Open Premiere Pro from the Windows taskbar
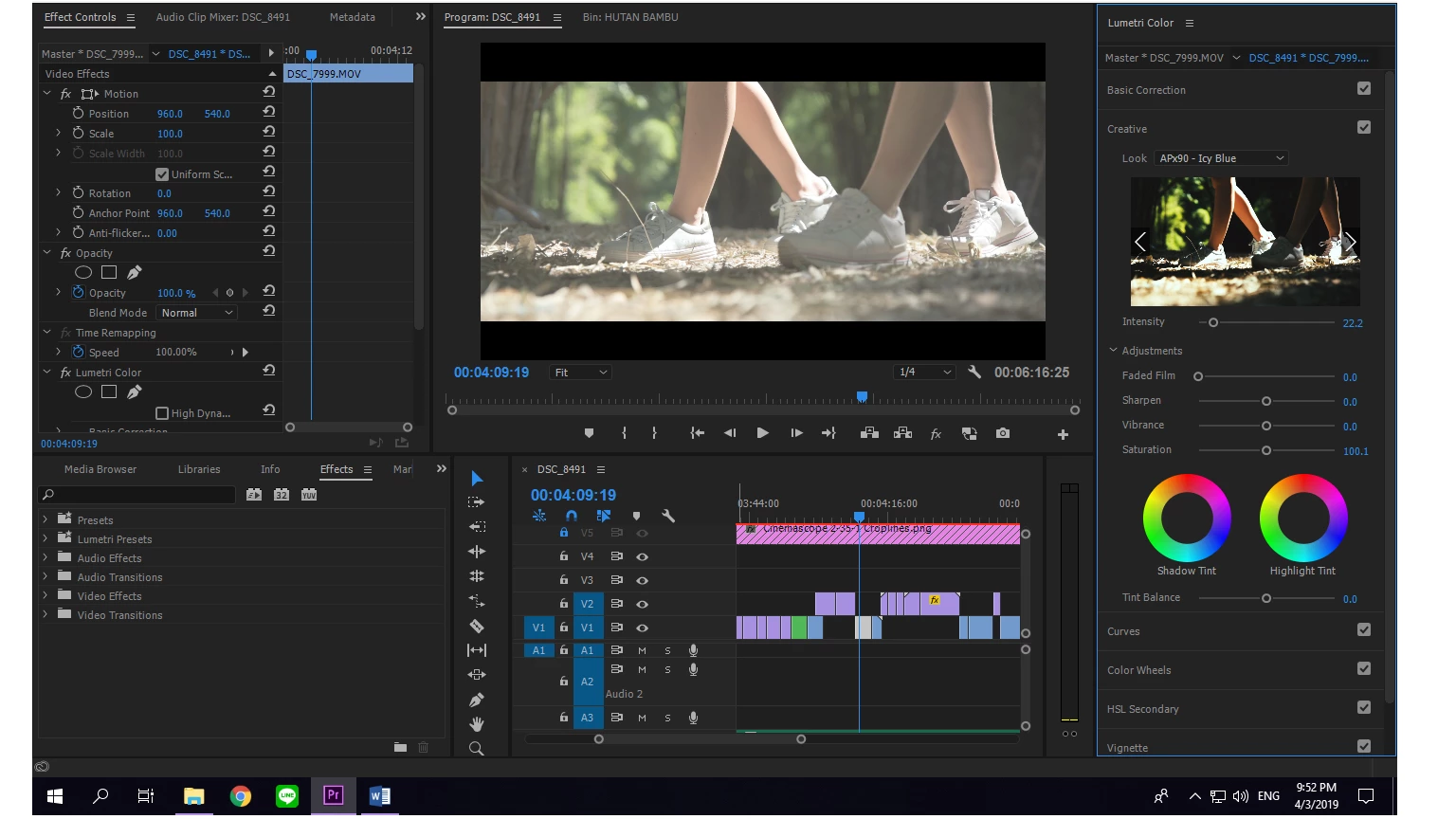This screenshot has width=1456, height=819. [x=334, y=796]
